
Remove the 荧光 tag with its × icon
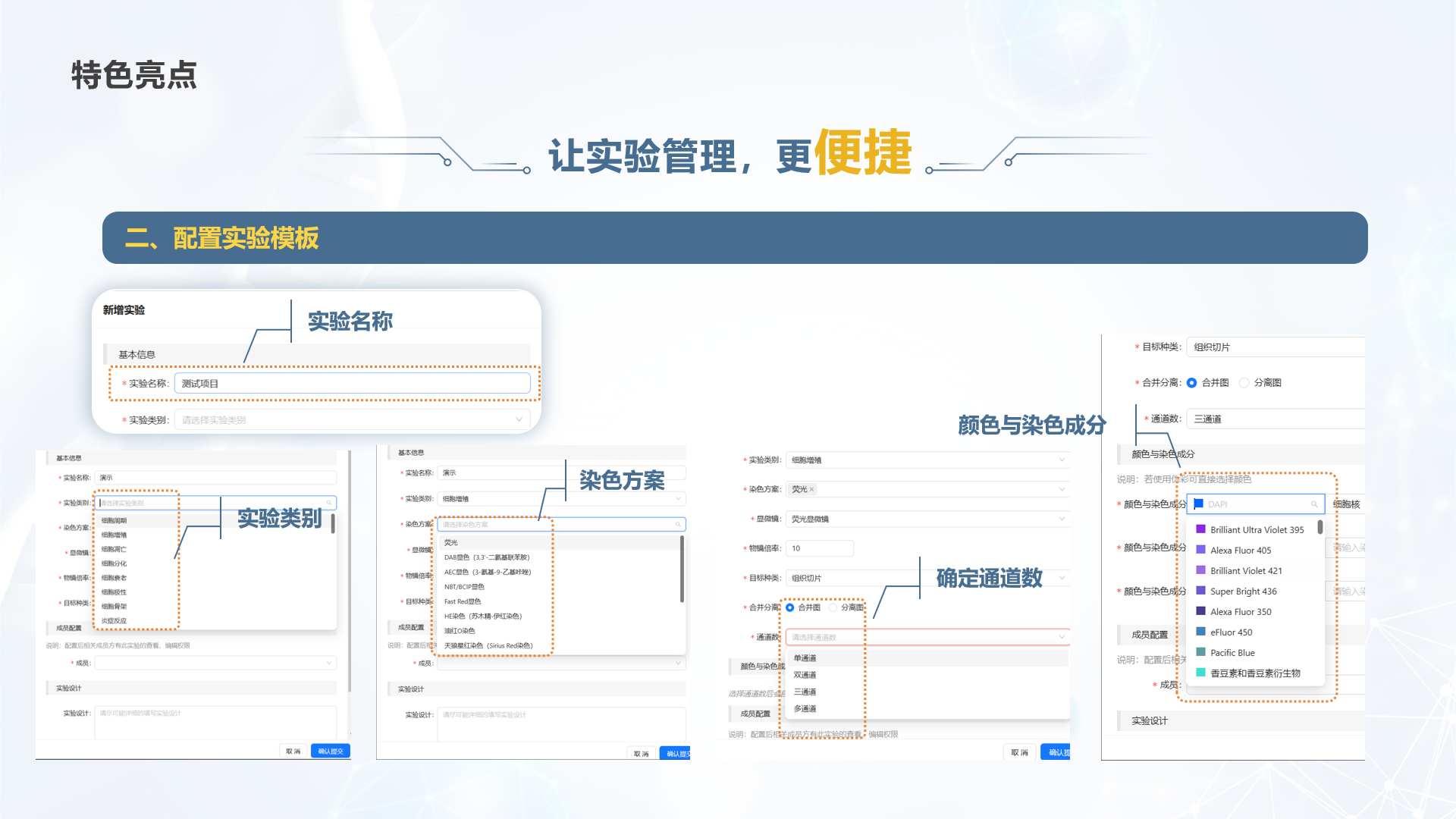click(811, 489)
